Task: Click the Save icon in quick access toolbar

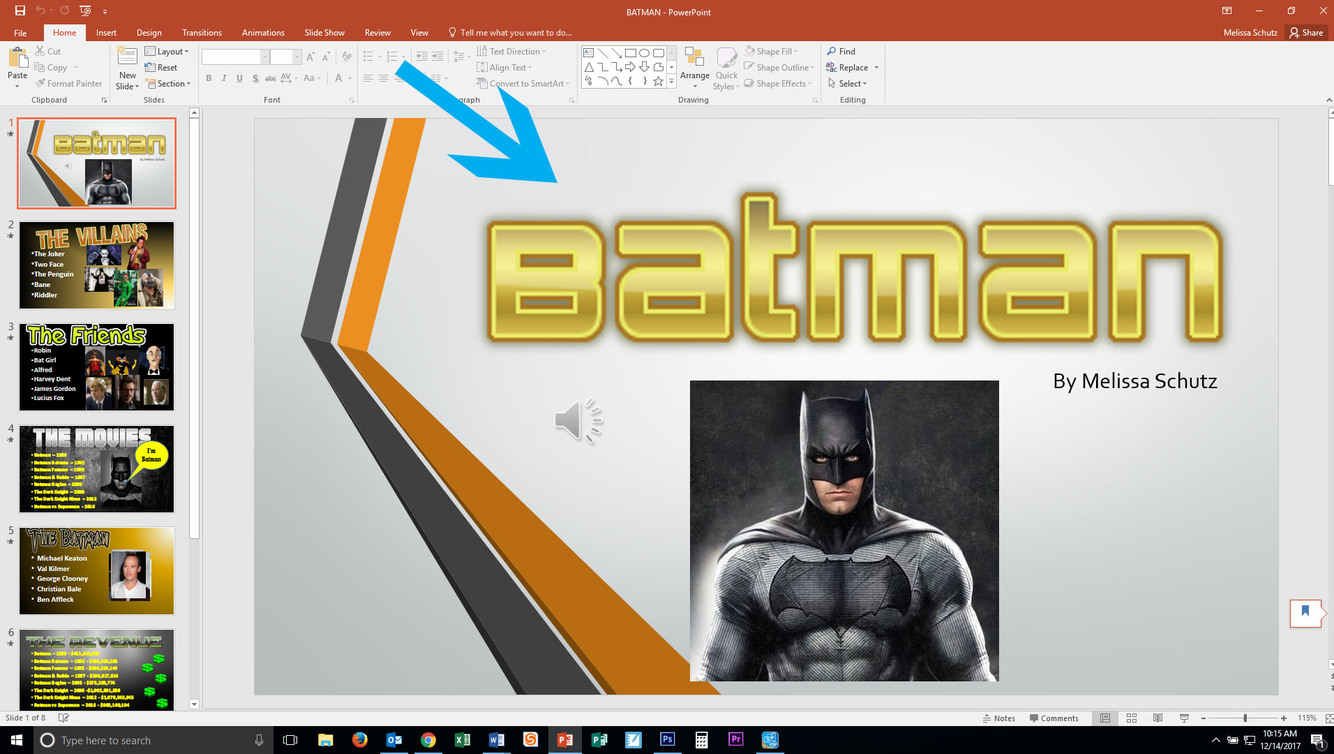Action: click(20, 10)
